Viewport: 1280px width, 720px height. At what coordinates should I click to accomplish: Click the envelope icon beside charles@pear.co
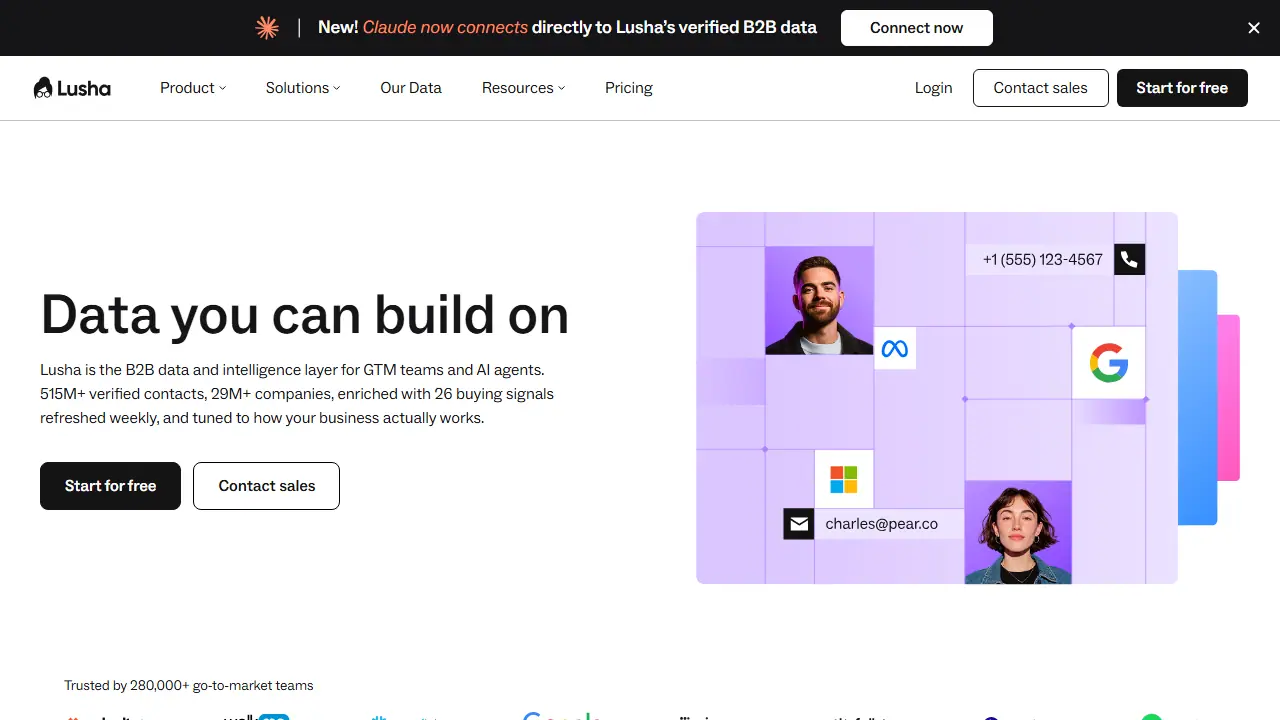click(798, 524)
